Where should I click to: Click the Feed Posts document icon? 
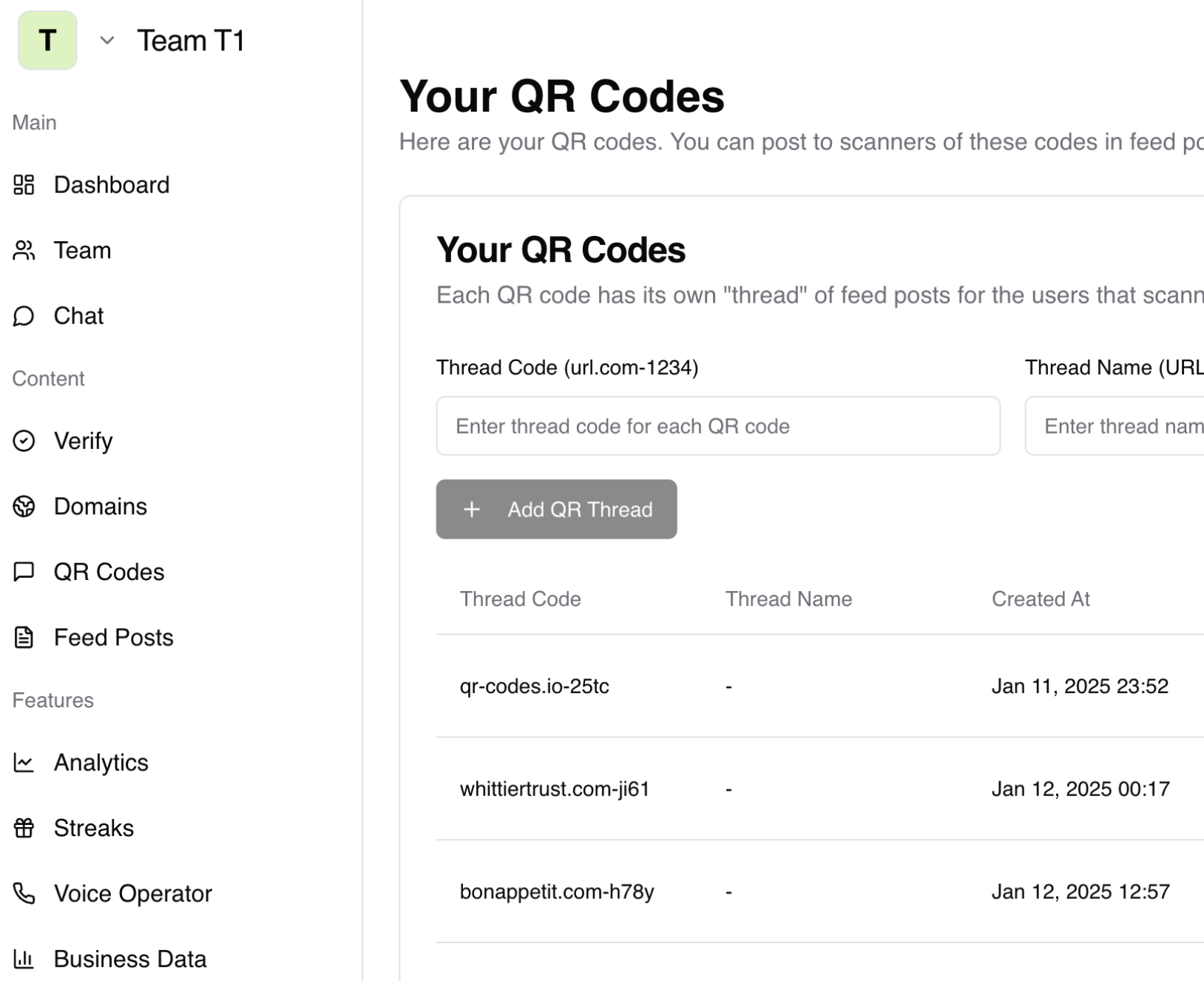24,638
